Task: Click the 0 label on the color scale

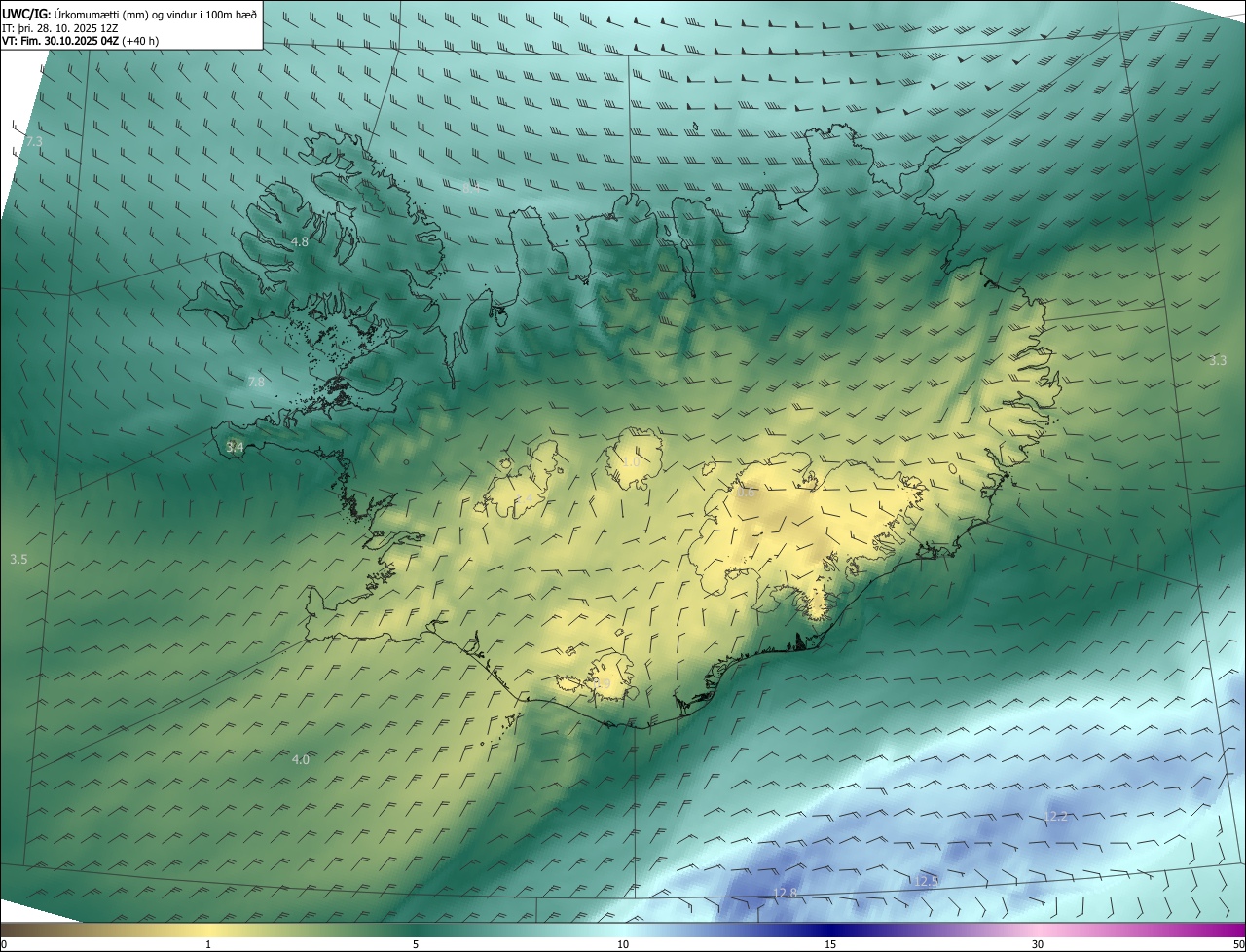Action: click(4, 944)
